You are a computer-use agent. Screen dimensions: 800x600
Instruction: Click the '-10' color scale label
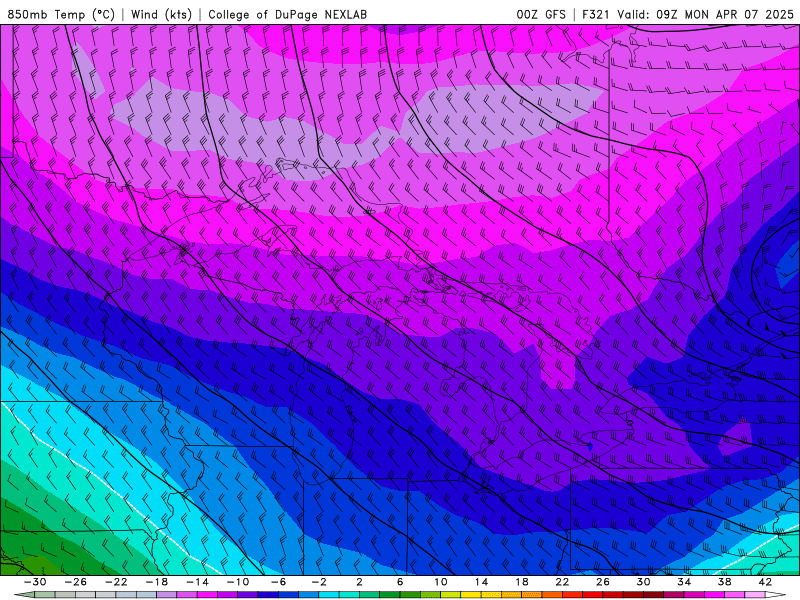[238, 582]
